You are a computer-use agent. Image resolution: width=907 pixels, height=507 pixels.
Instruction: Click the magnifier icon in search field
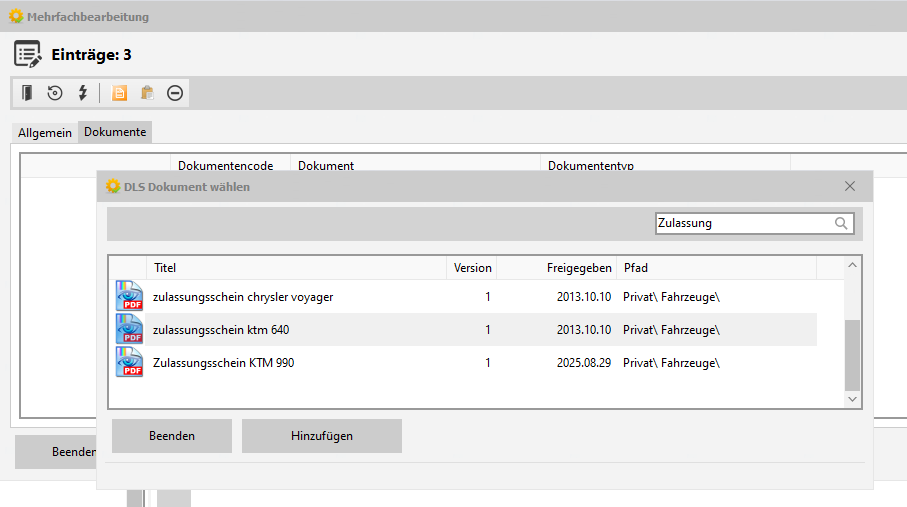click(x=842, y=224)
